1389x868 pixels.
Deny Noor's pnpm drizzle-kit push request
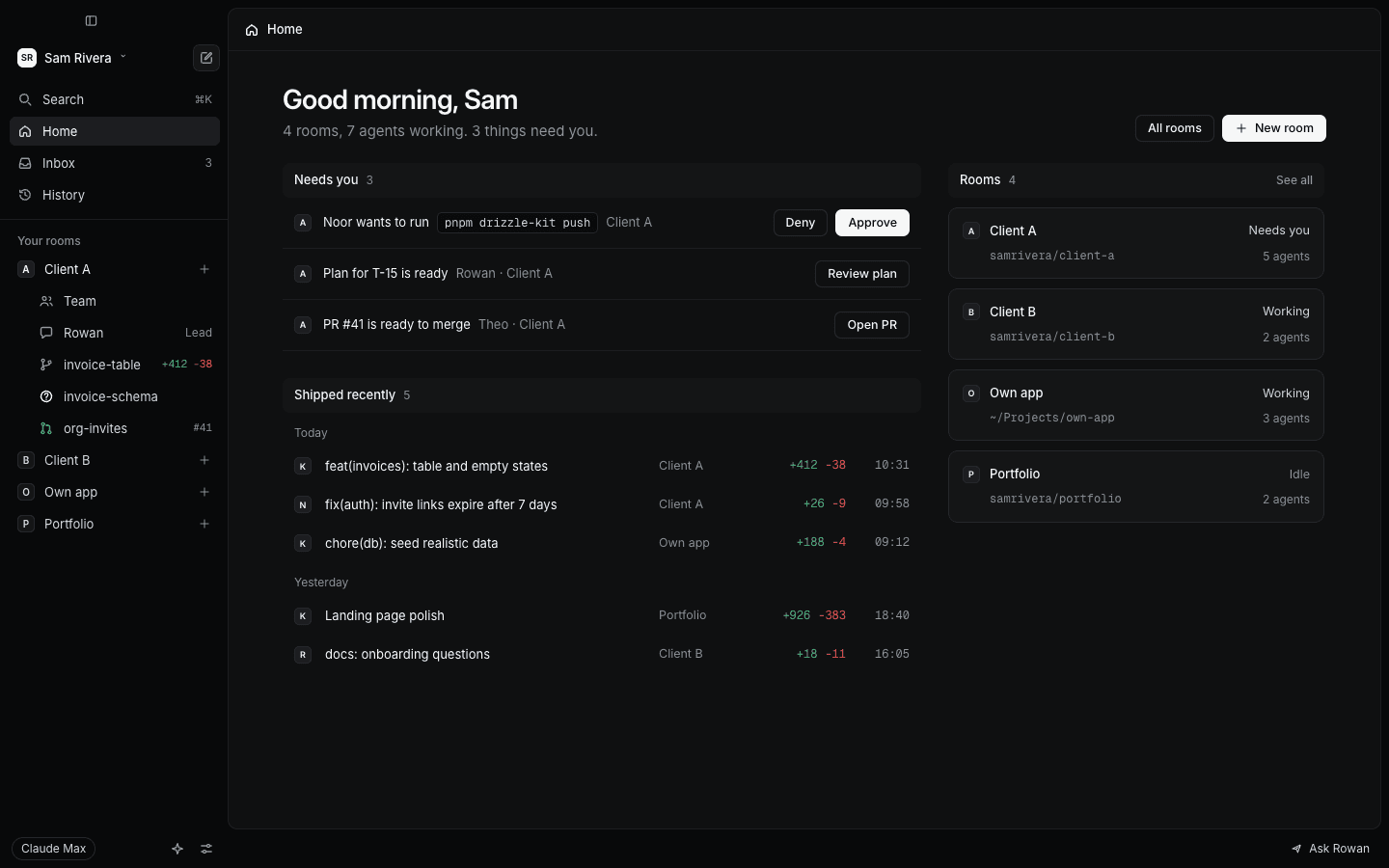coord(801,223)
